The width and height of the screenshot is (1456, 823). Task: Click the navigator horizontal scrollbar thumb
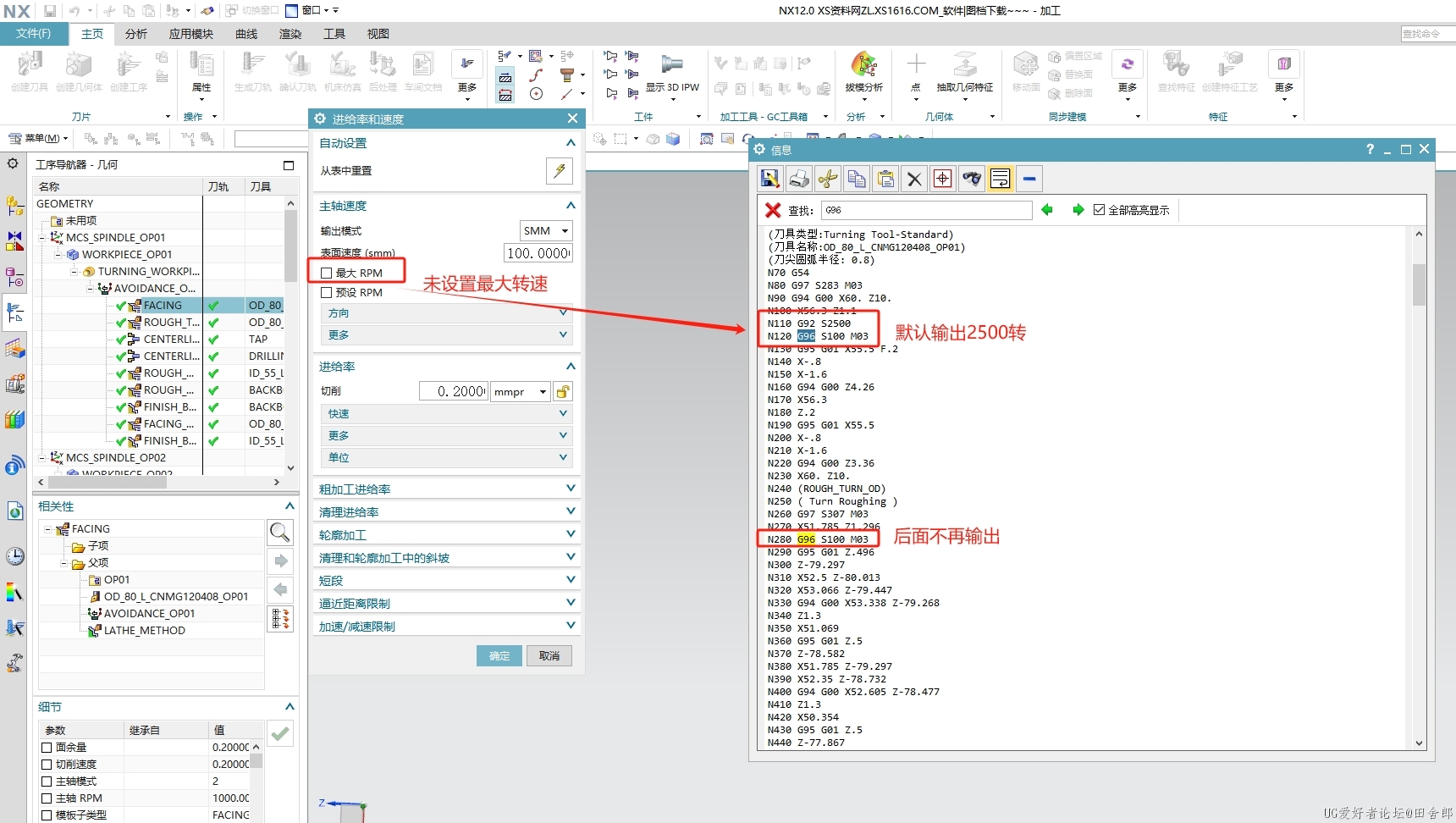point(108,482)
